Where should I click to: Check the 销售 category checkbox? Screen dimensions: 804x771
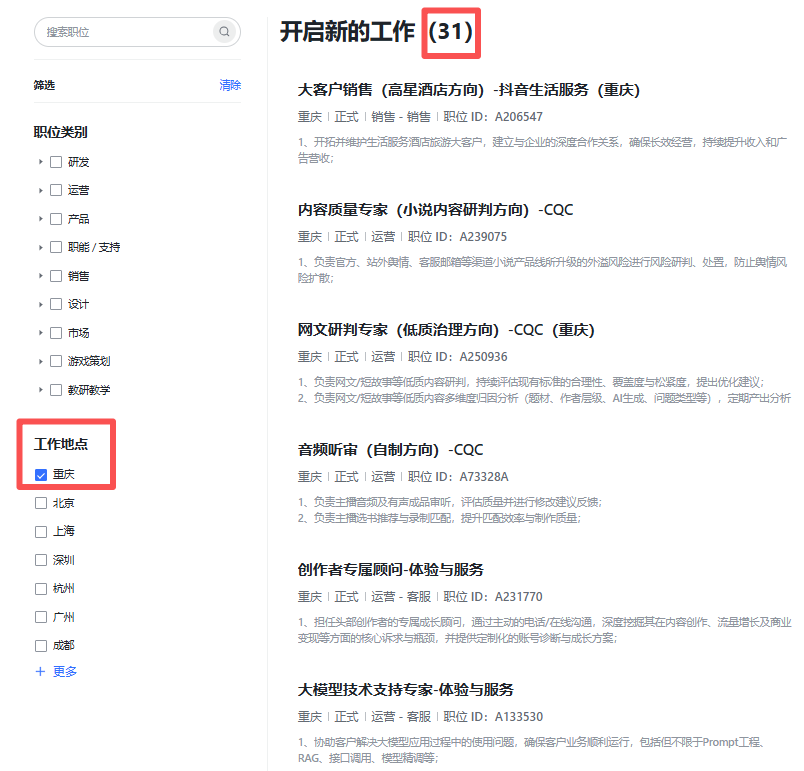coord(56,276)
